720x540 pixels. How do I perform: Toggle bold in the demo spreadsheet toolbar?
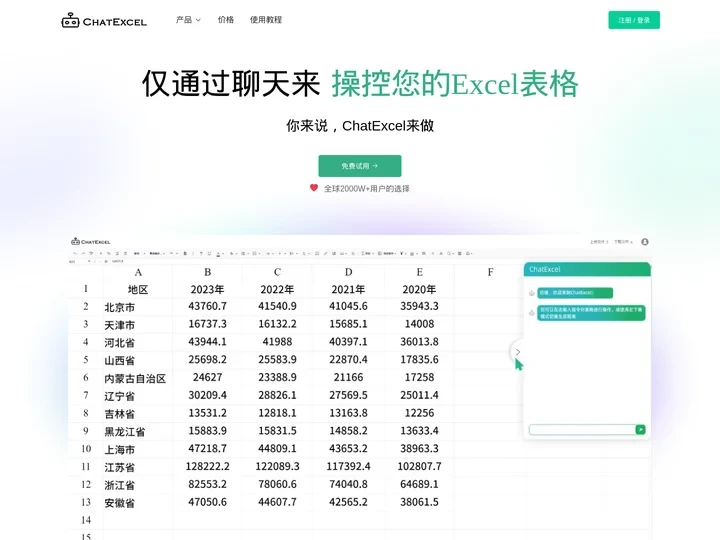tap(185, 253)
